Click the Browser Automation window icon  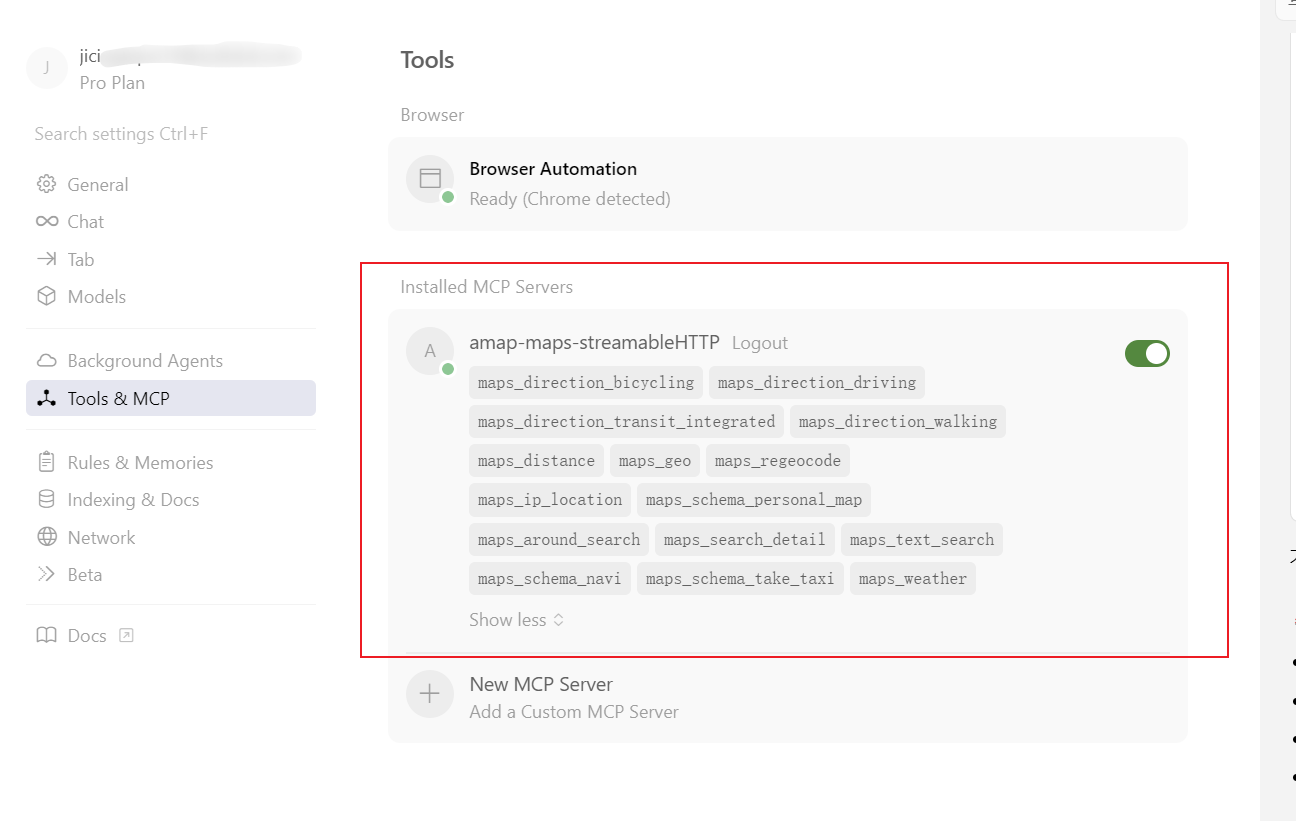click(x=430, y=179)
